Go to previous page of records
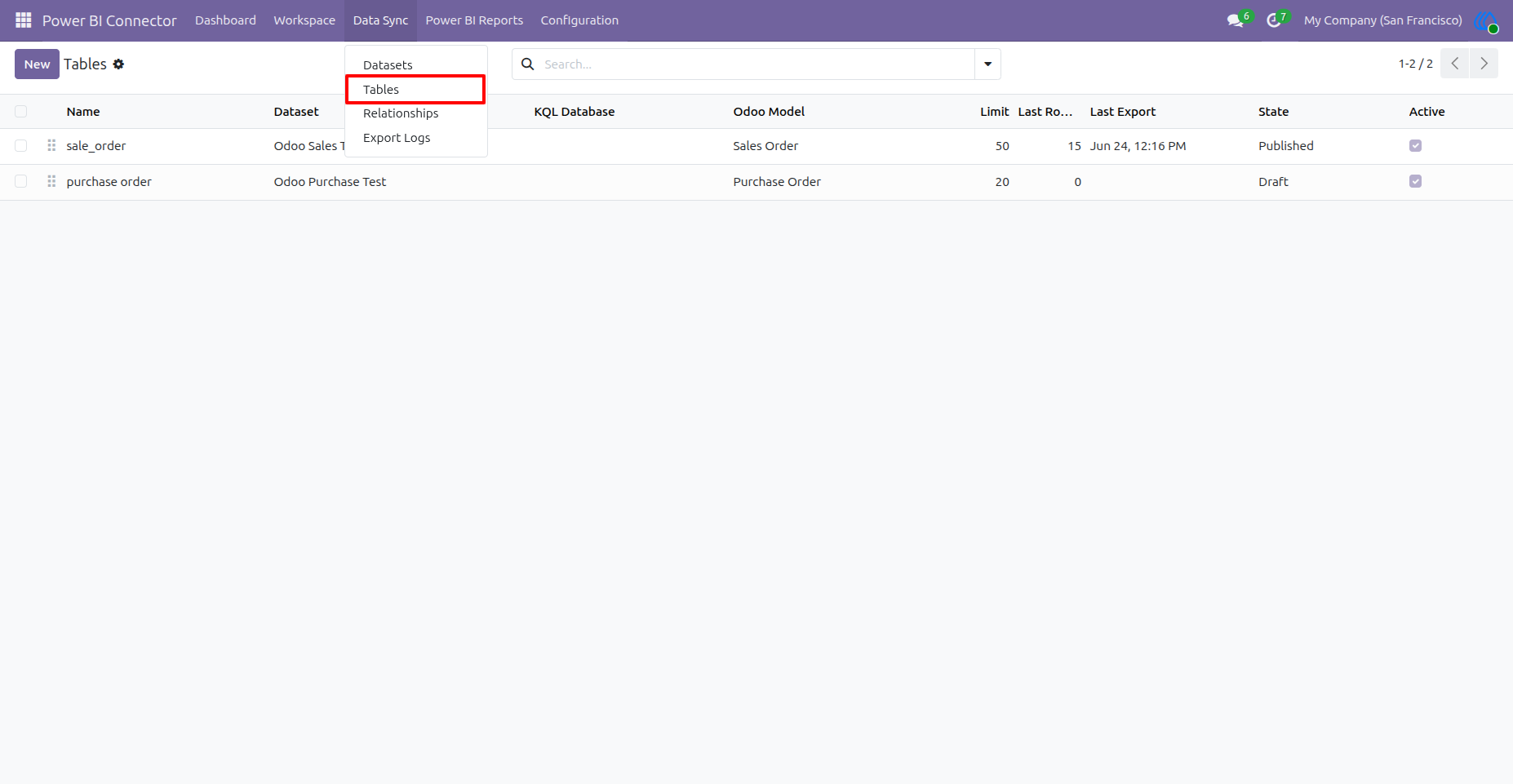 click(x=1454, y=64)
